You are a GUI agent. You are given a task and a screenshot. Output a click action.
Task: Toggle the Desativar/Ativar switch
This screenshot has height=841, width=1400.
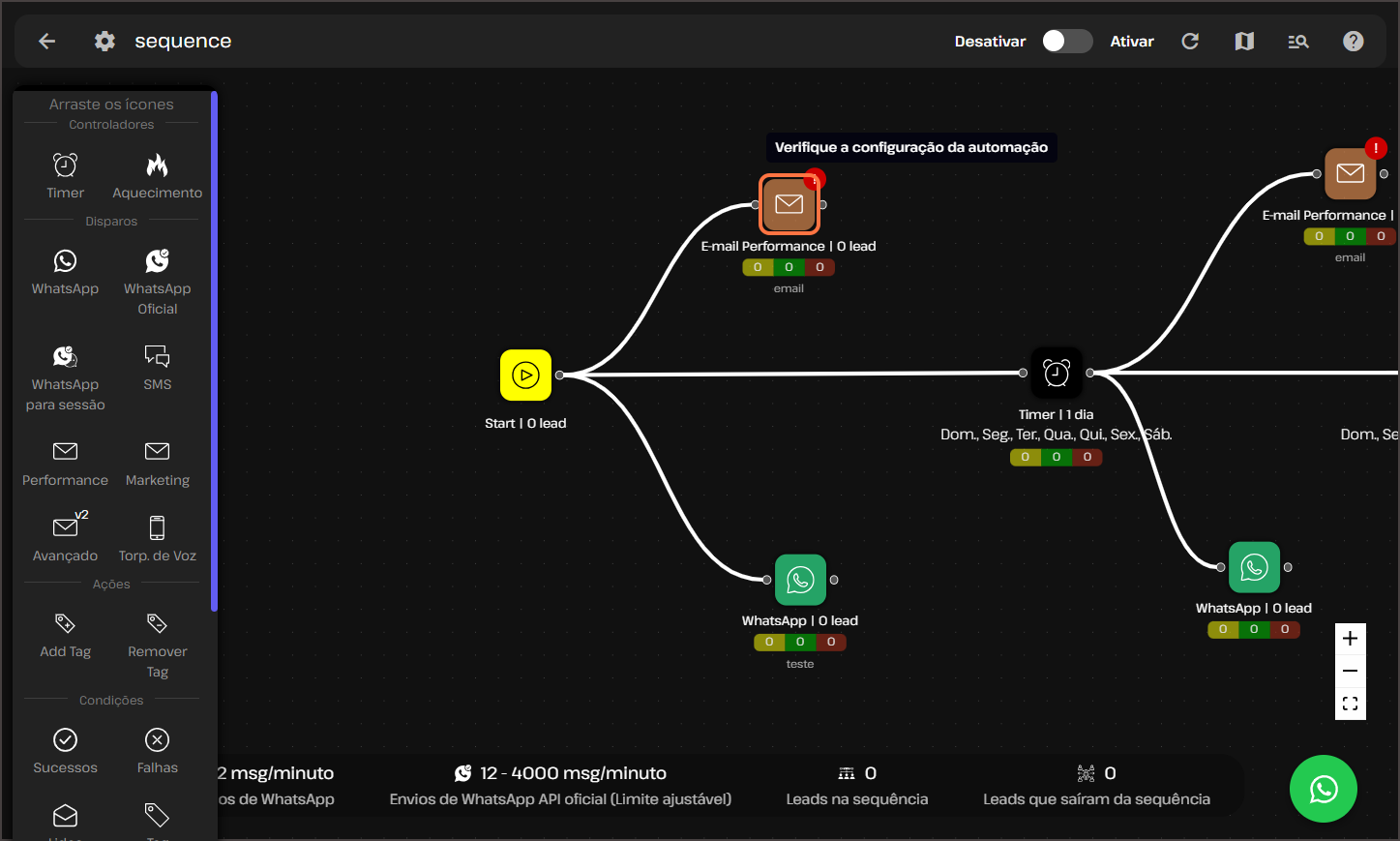click(1067, 41)
